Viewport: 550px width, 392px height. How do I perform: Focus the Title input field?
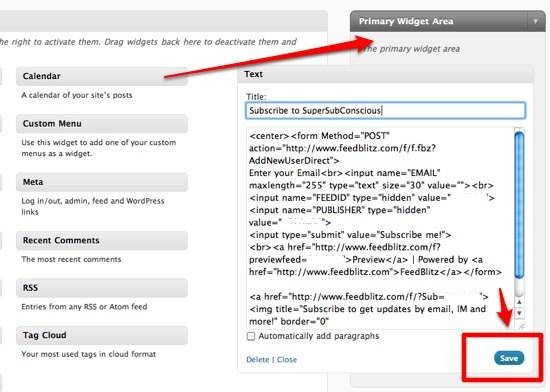click(386, 110)
